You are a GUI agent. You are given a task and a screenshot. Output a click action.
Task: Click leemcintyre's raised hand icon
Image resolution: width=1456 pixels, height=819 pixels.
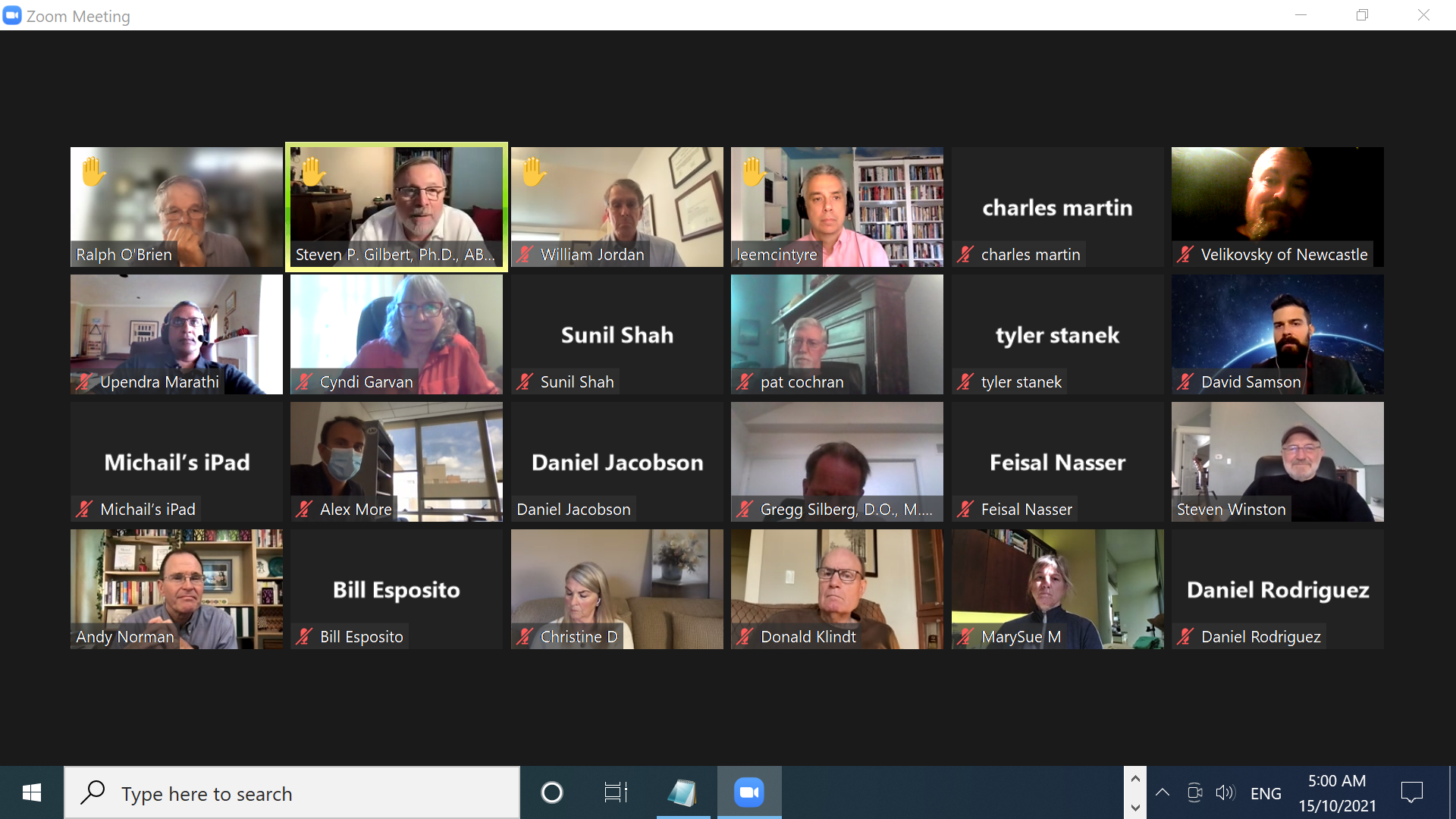coord(754,172)
